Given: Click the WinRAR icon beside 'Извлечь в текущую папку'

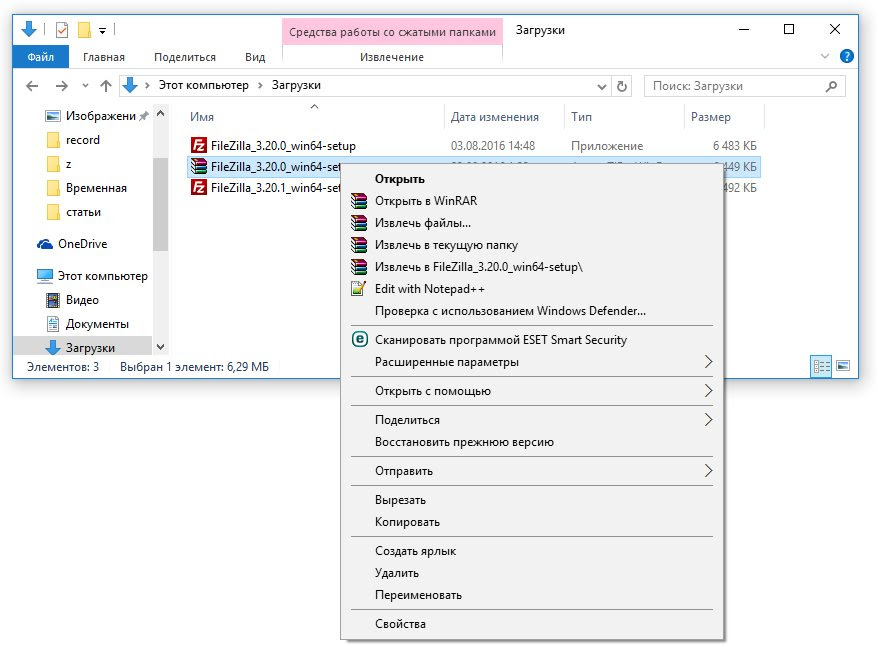Looking at the screenshot, I should 359,245.
